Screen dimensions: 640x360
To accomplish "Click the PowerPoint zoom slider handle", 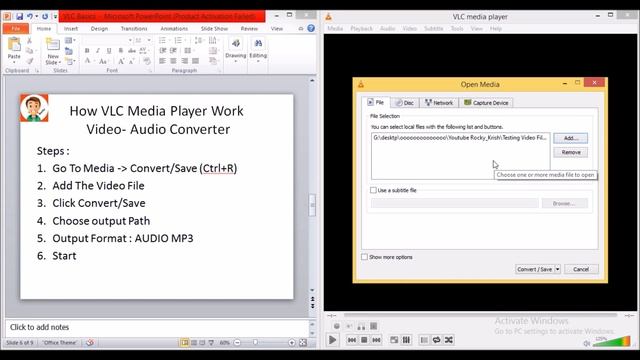I will coord(255,342).
